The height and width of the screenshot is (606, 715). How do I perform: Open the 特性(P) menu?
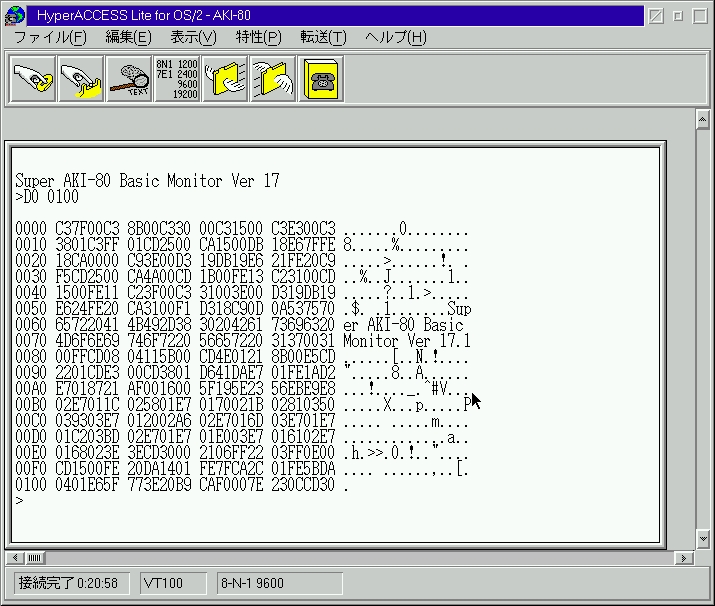pos(259,37)
